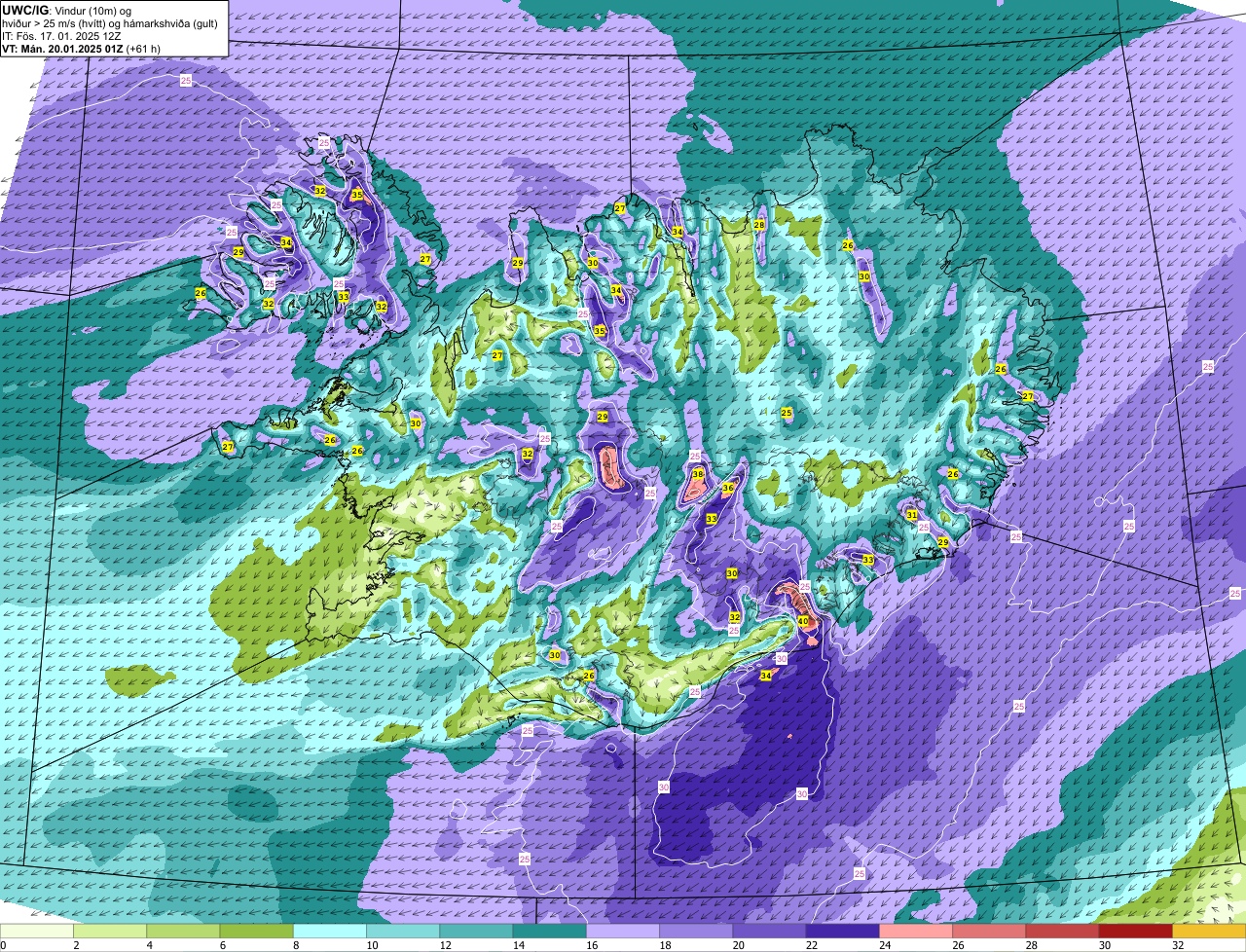
Task: Pick the dark teal 14–16 m/s color bar swatch
Action: point(549,932)
